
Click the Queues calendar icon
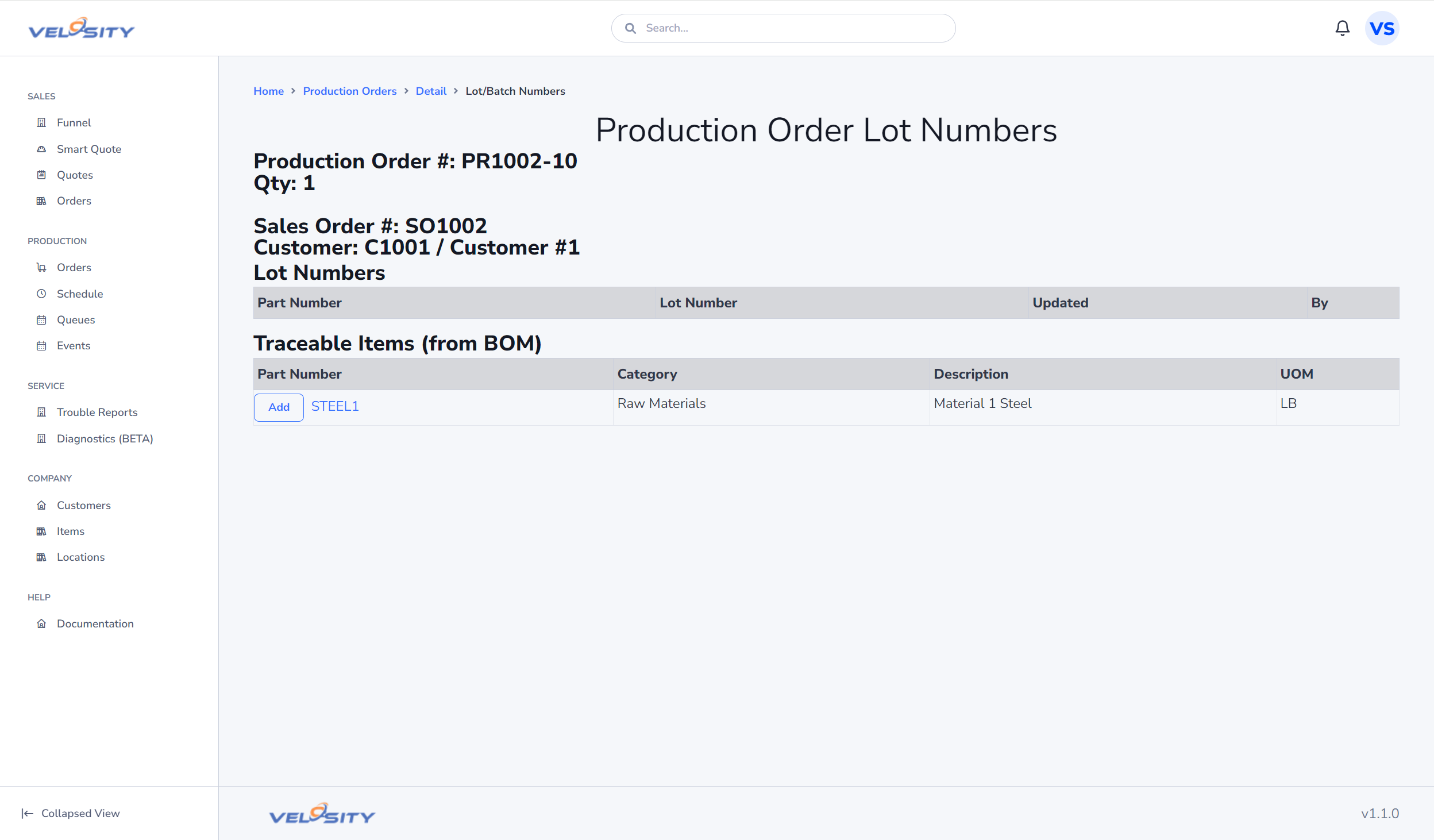[41, 319]
